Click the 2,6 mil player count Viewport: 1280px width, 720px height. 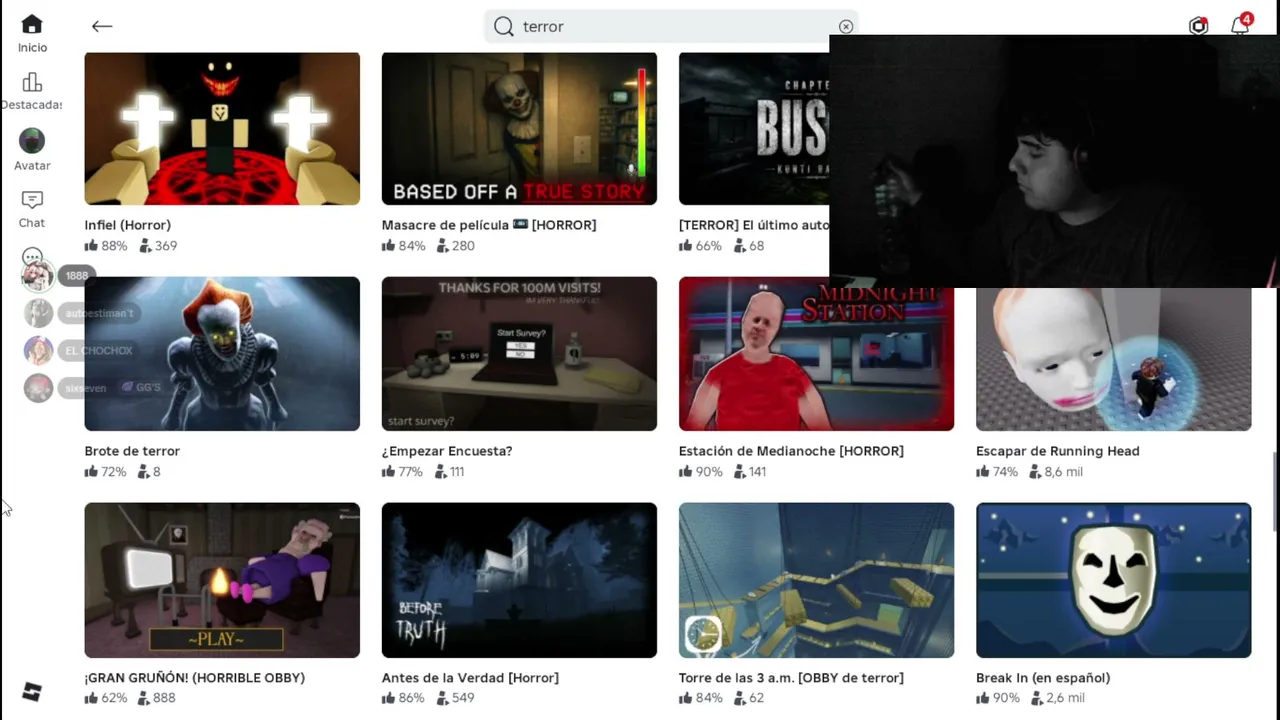click(1058, 698)
